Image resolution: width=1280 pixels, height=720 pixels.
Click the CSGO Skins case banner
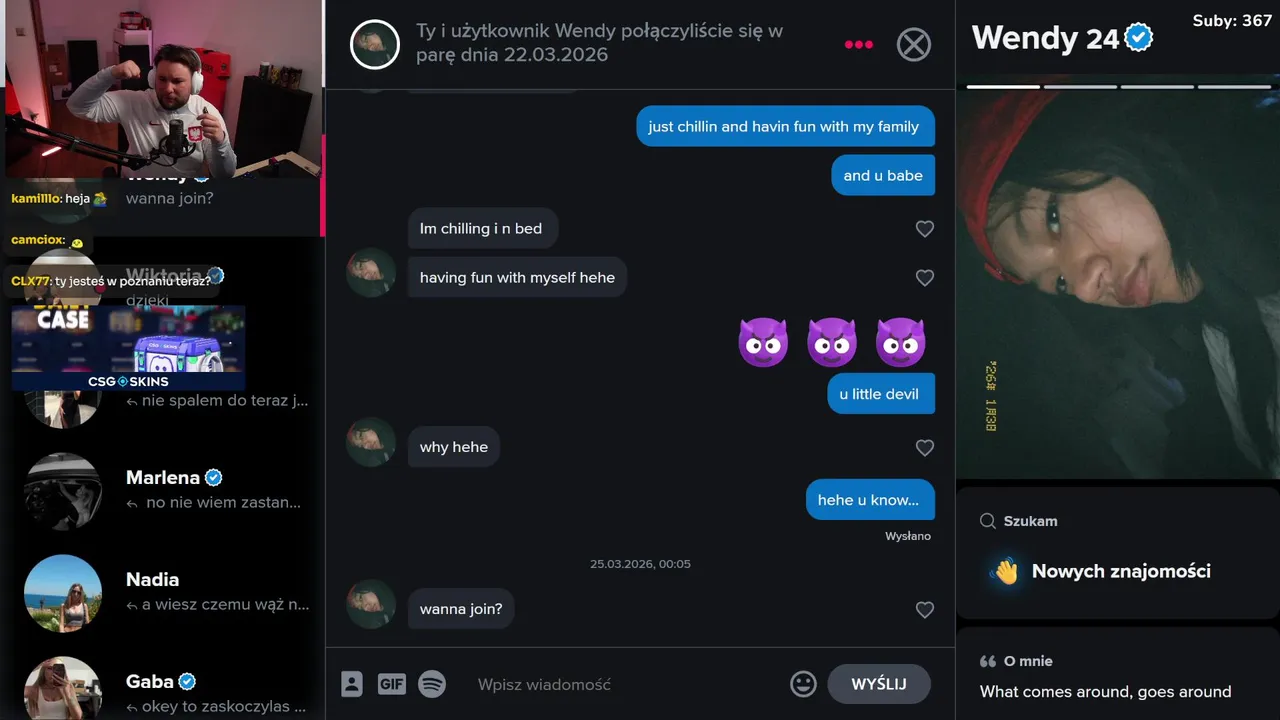tap(128, 348)
